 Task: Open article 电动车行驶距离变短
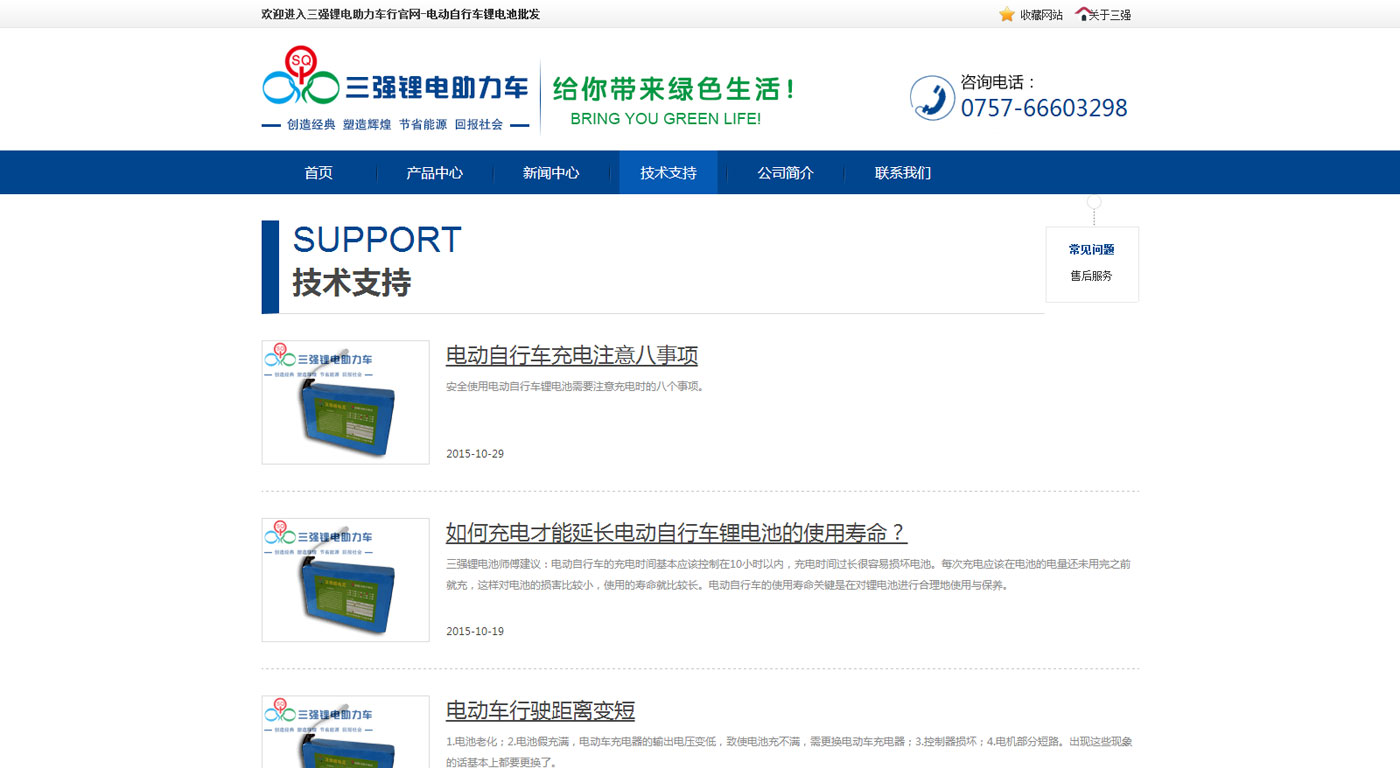click(x=540, y=710)
